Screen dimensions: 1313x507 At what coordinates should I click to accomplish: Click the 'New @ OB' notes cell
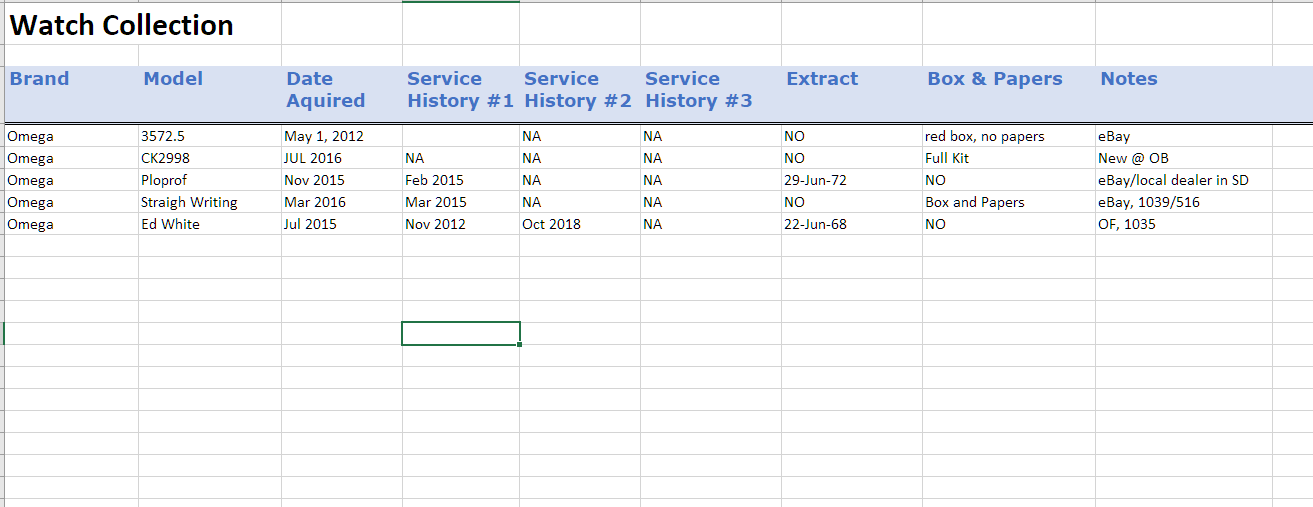tap(1133, 159)
